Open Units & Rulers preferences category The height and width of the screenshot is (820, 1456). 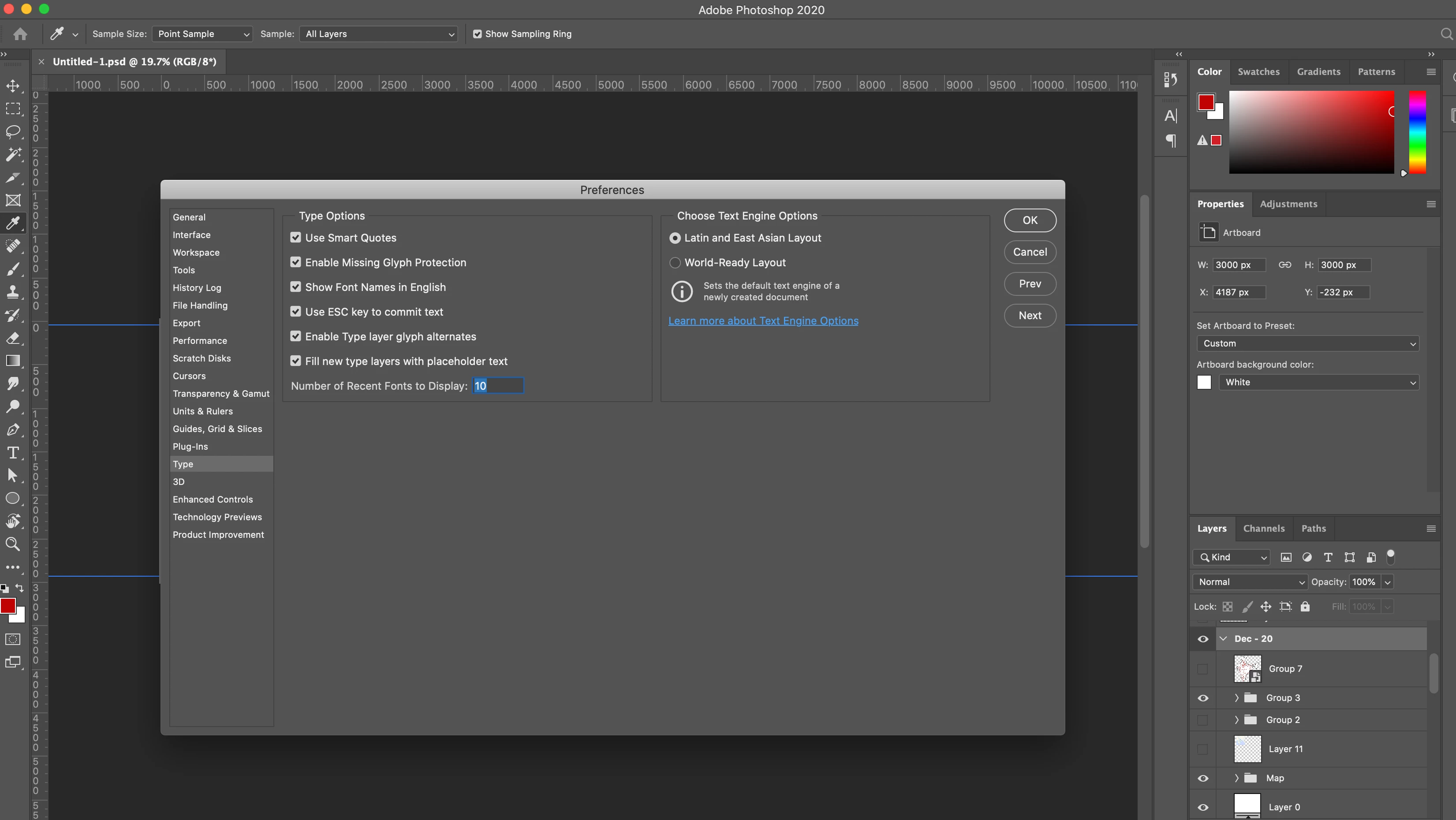click(x=202, y=411)
